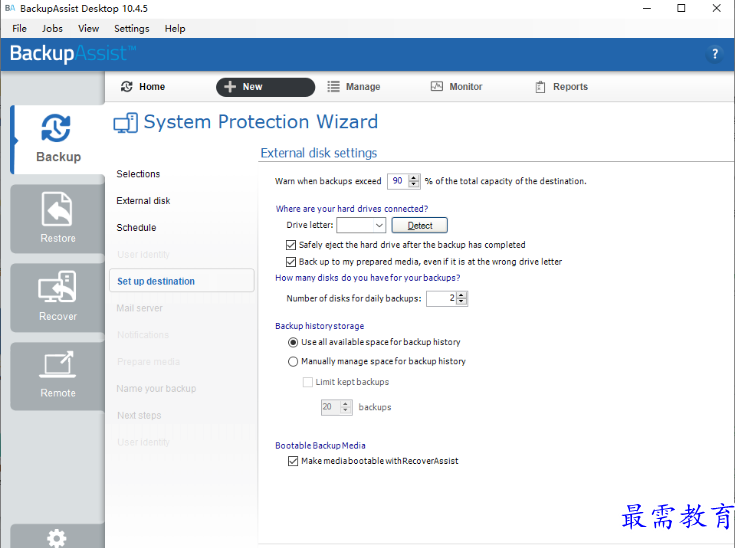Minimize the BackupAssist window
743x548 pixels.
tap(647, 9)
